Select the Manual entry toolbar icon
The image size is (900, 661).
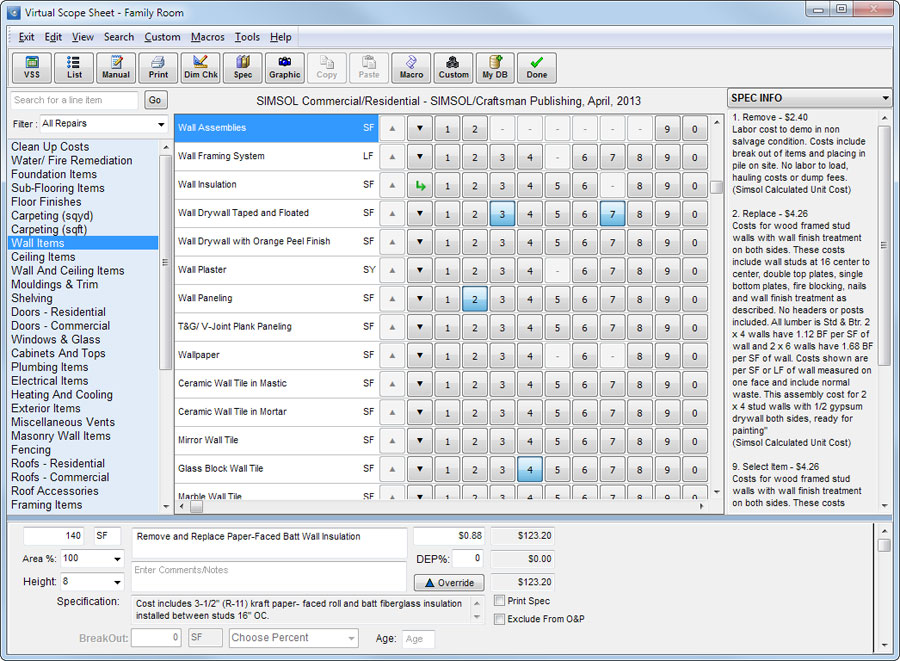coord(116,67)
